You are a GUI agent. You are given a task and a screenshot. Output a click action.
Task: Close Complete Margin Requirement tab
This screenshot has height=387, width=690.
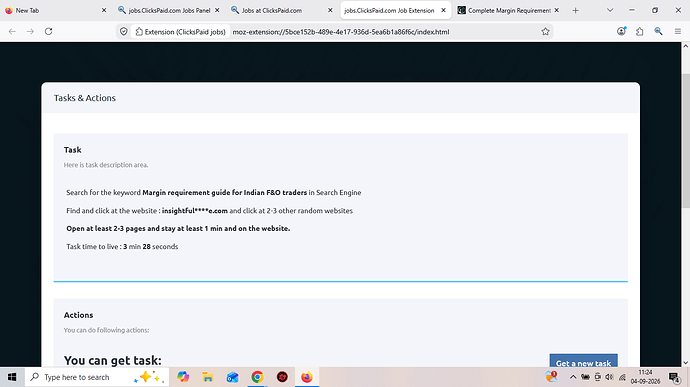point(557,10)
